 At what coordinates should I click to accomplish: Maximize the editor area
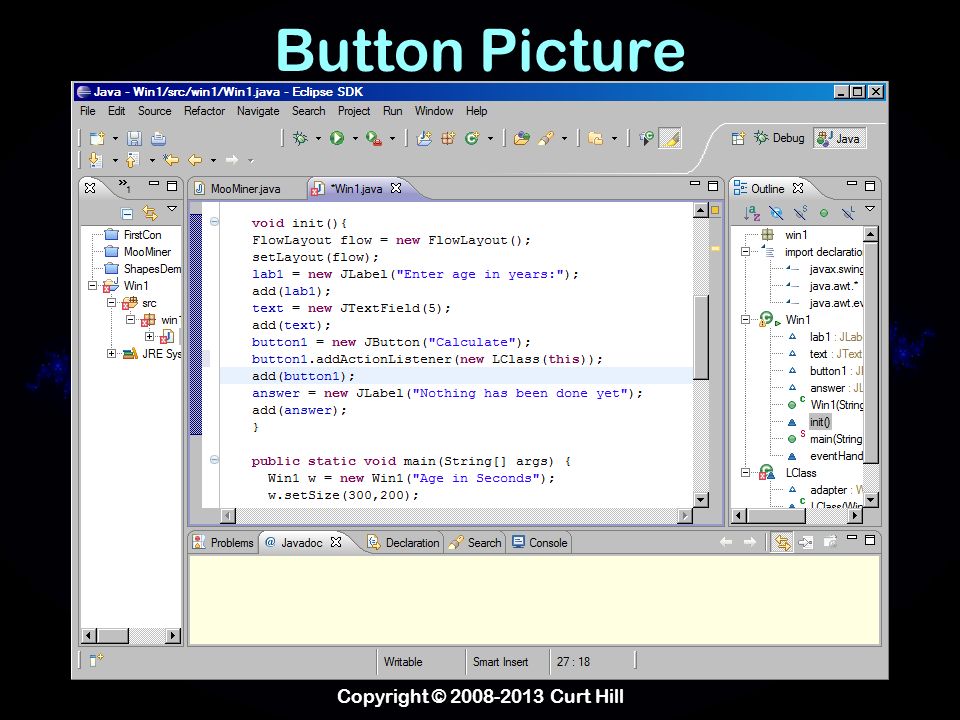713,185
